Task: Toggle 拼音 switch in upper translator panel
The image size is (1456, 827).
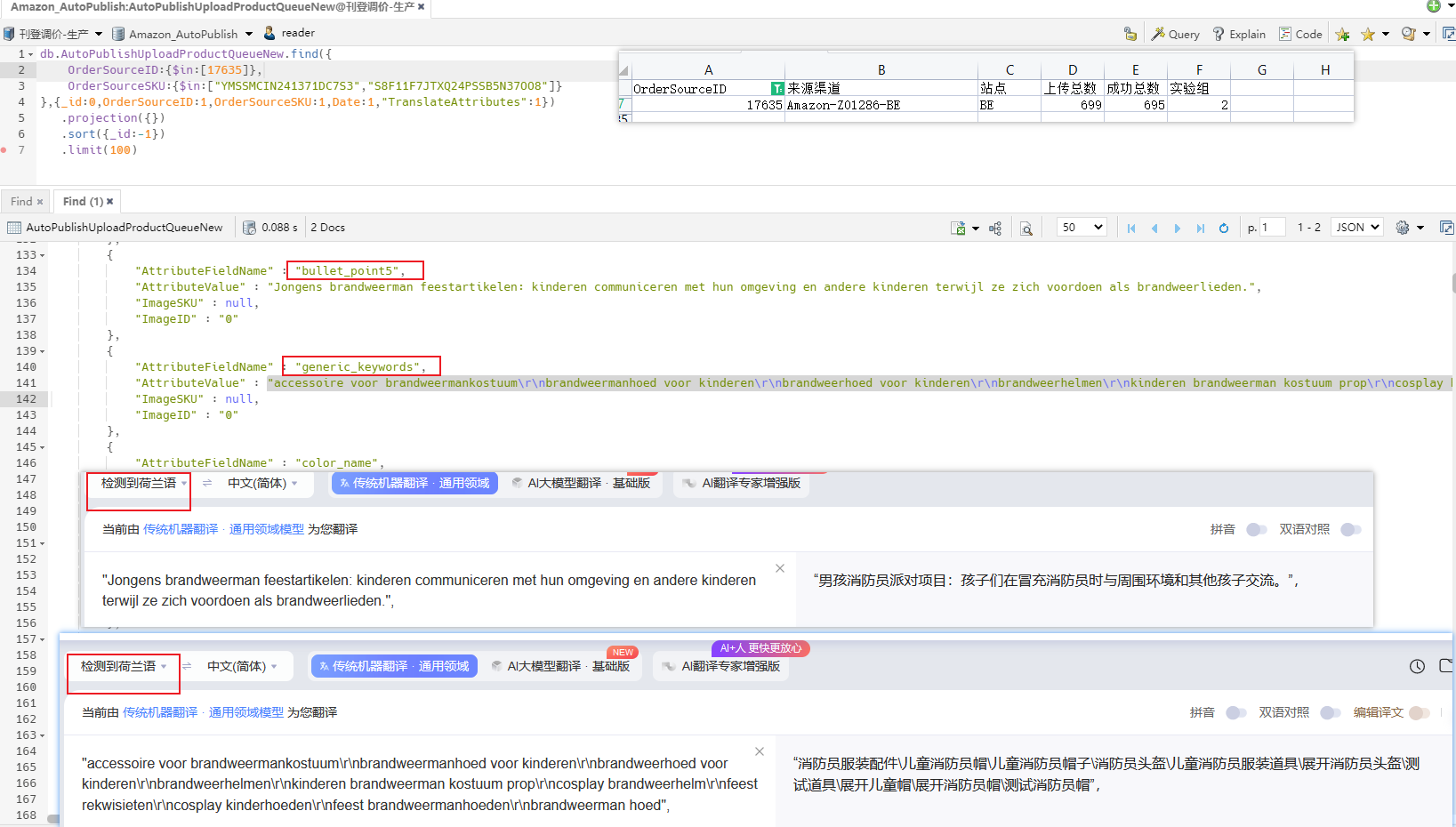Action: (1256, 529)
